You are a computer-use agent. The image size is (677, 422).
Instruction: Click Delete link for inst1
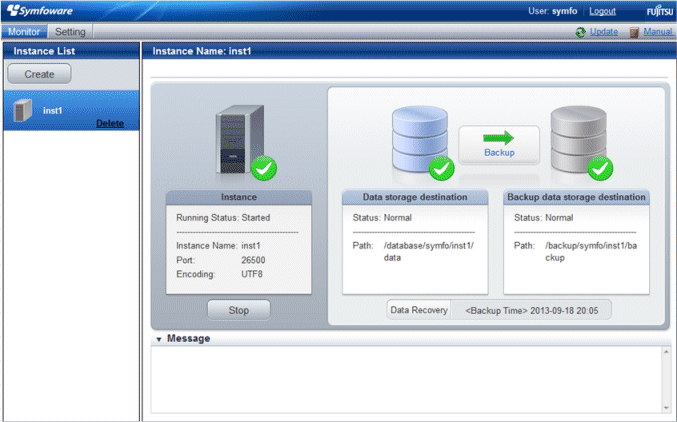[110, 123]
